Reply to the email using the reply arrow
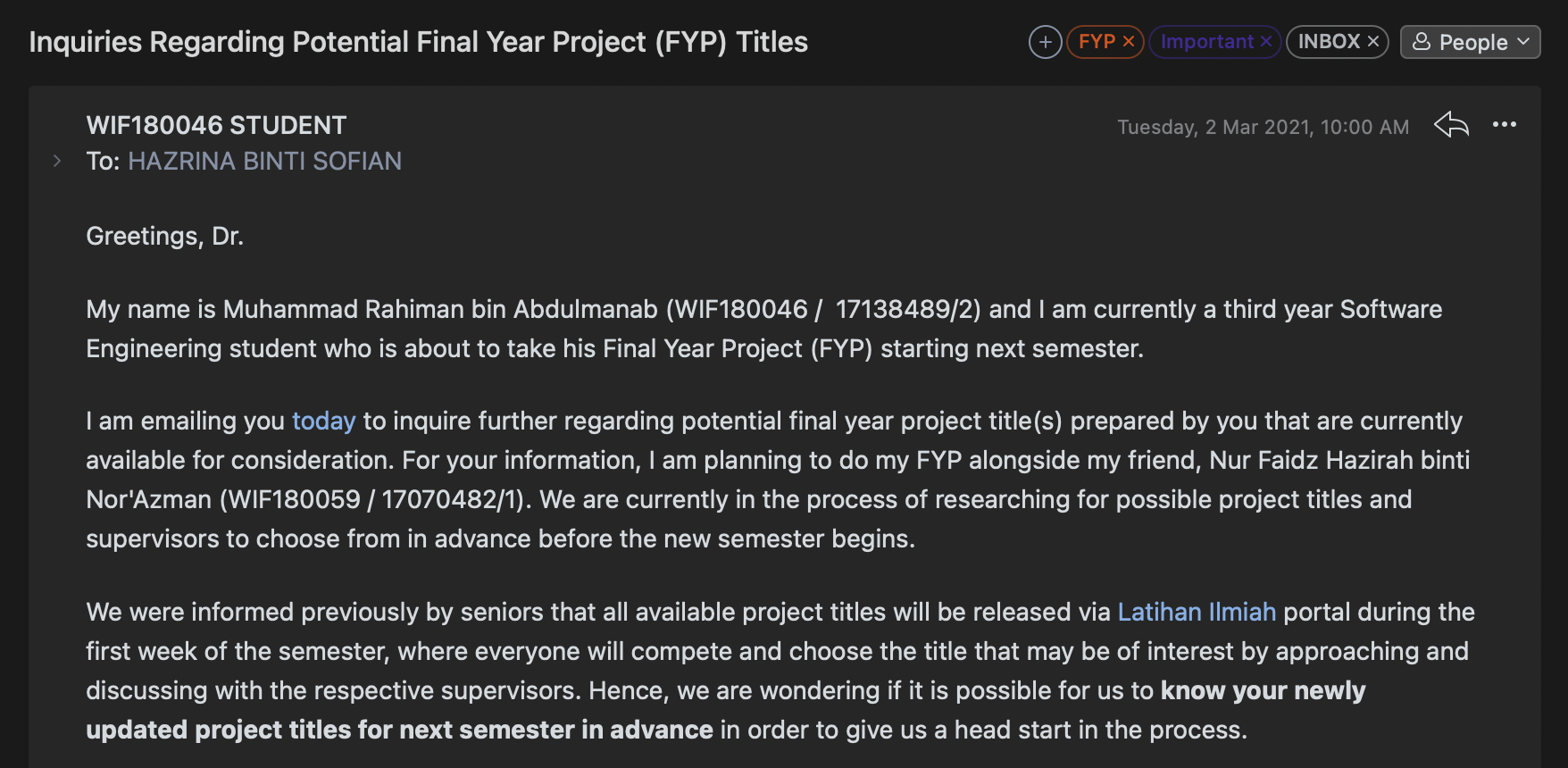Screen dimensions: 1568x768 [1450, 126]
